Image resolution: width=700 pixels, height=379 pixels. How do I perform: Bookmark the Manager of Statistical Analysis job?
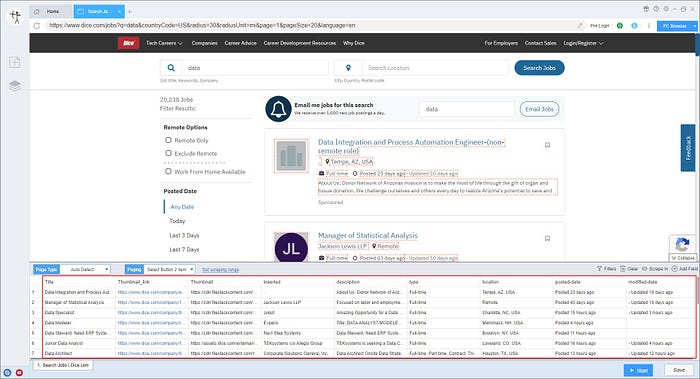click(x=547, y=238)
